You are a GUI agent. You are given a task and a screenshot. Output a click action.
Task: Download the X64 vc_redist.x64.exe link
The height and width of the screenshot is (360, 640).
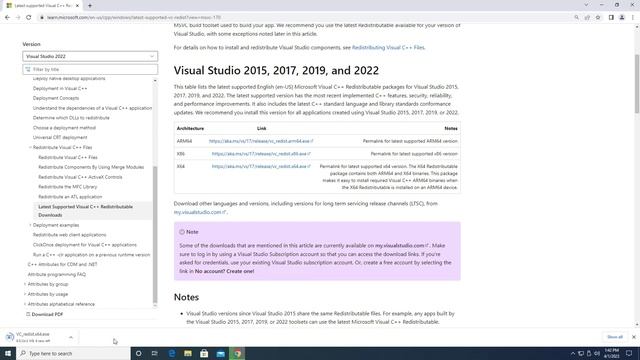(x=261, y=166)
